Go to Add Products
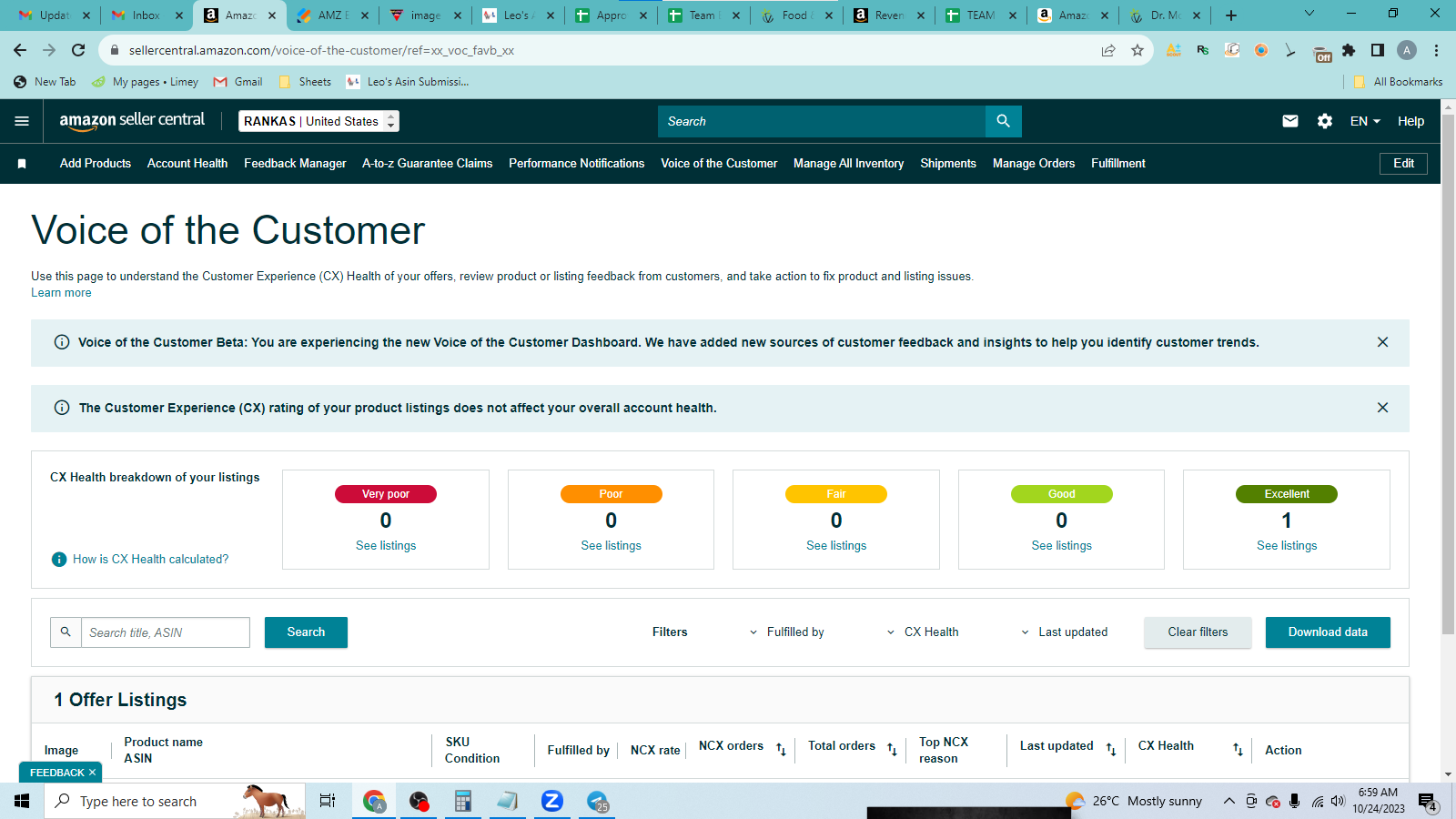Viewport: 1456px width, 819px height. 96,164
